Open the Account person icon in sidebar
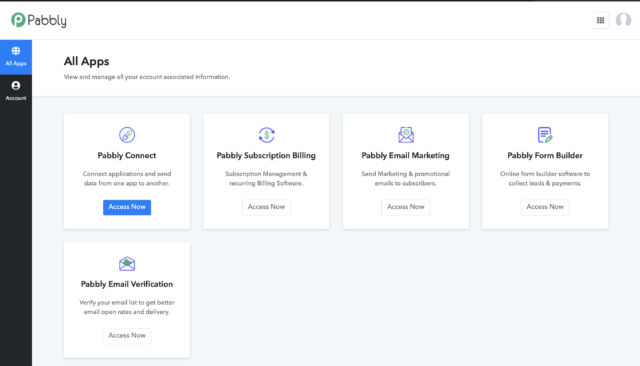The height and width of the screenshot is (366, 640). [16, 86]
